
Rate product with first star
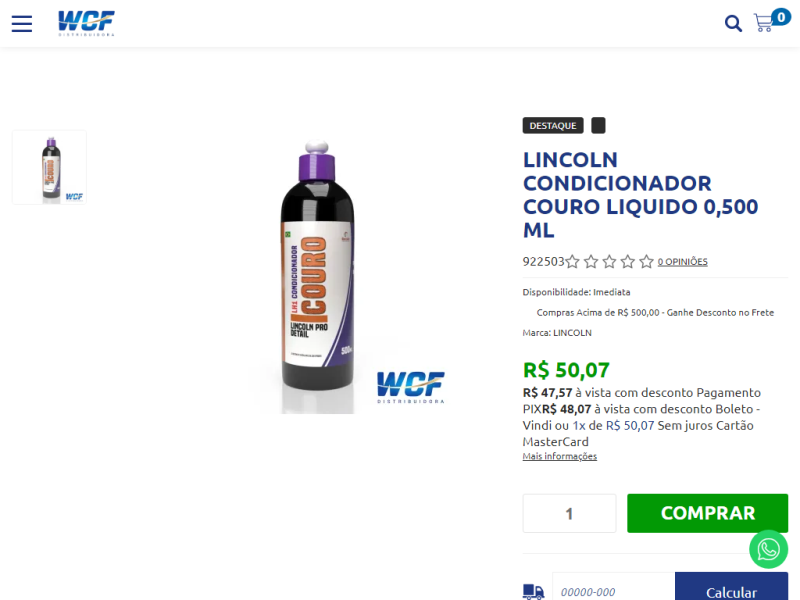[572, 262]
